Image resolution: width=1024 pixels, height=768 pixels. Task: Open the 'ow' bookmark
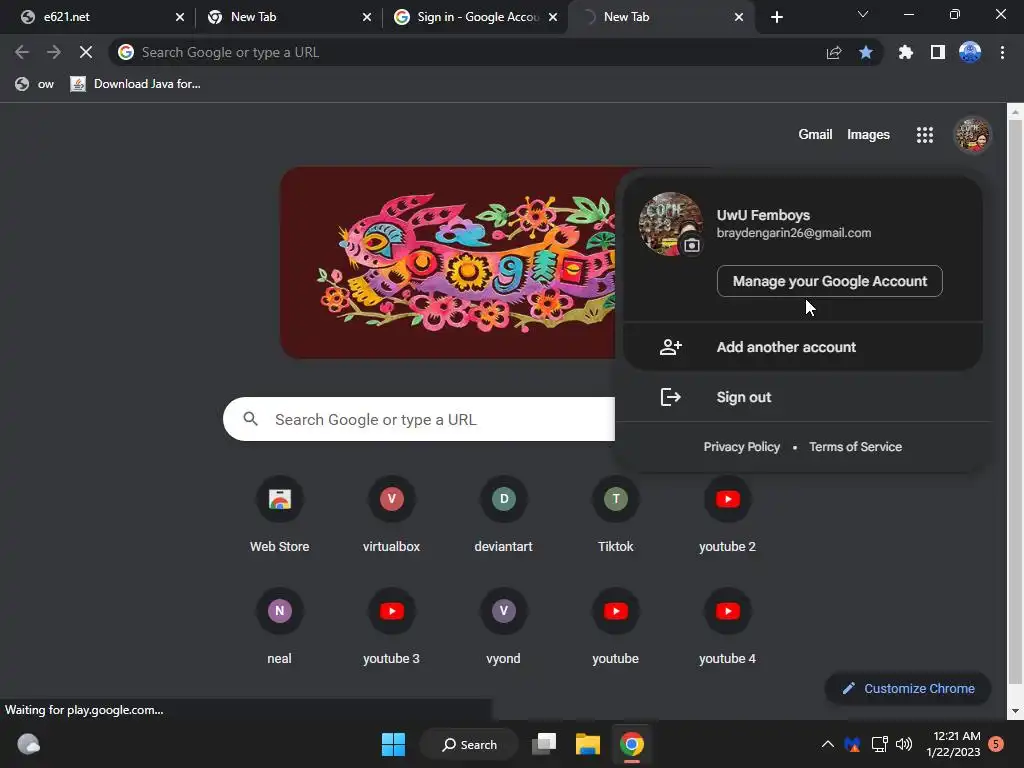coord(35,84)
